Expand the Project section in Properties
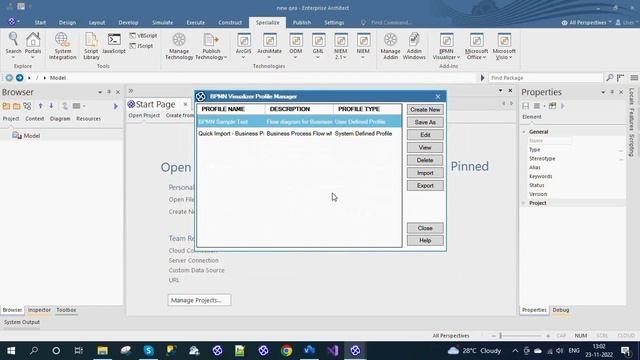 524,203
